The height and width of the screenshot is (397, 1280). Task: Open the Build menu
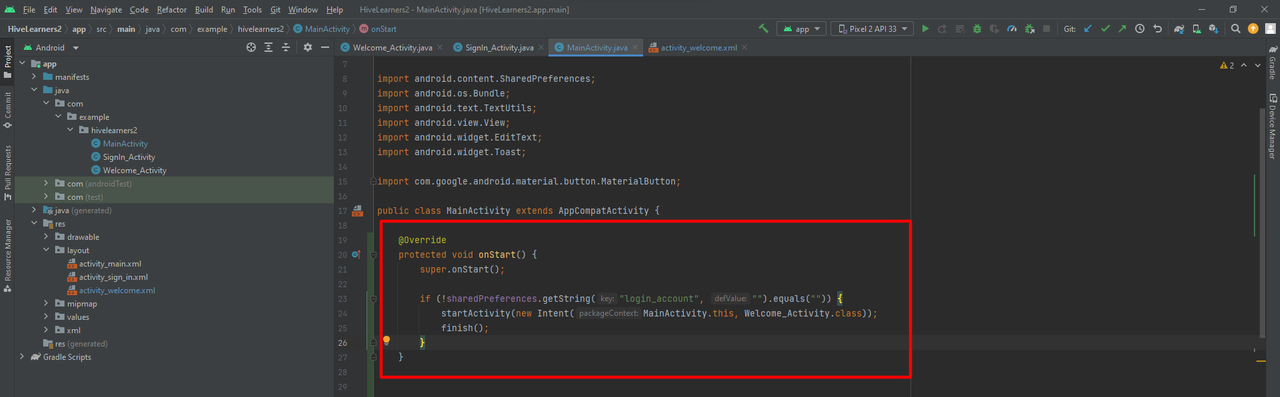[204, 9]
